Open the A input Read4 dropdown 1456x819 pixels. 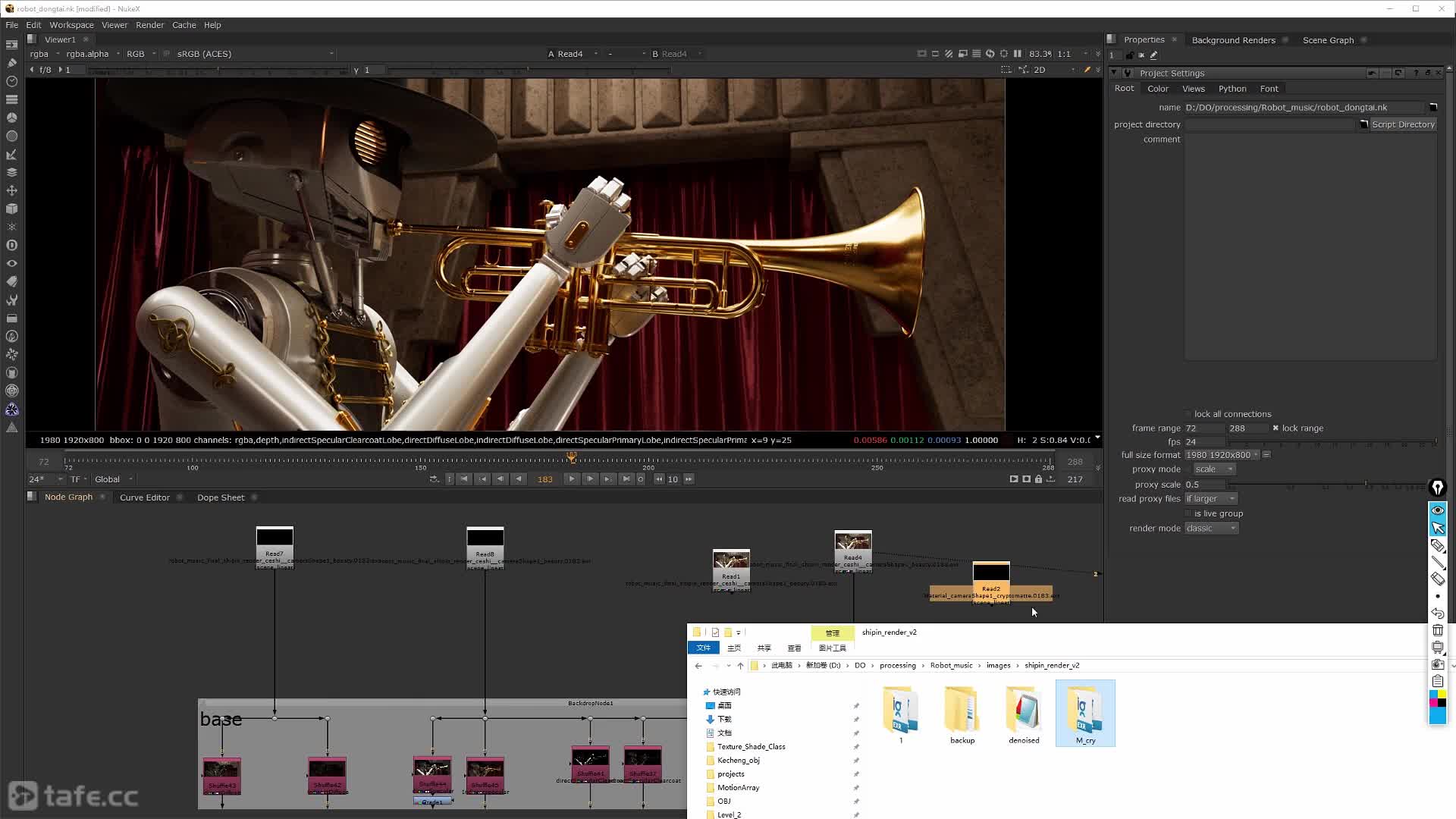pyautogui.click(x=573, y=54)
